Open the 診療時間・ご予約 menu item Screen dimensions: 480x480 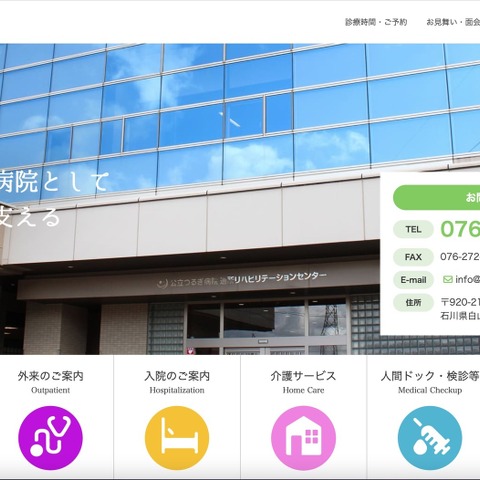(376, 22)
